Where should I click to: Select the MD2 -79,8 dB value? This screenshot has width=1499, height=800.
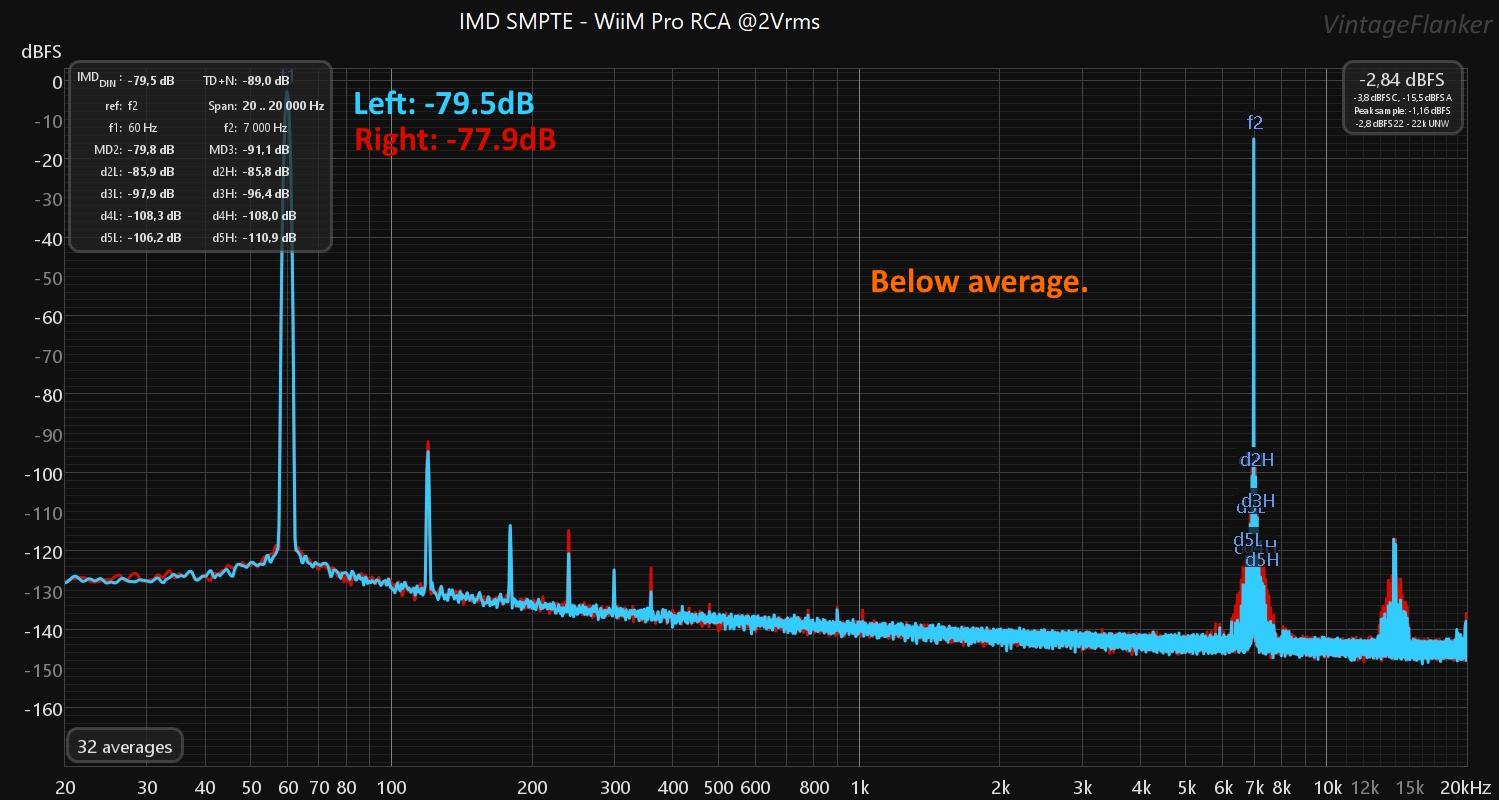coord(151,150)
